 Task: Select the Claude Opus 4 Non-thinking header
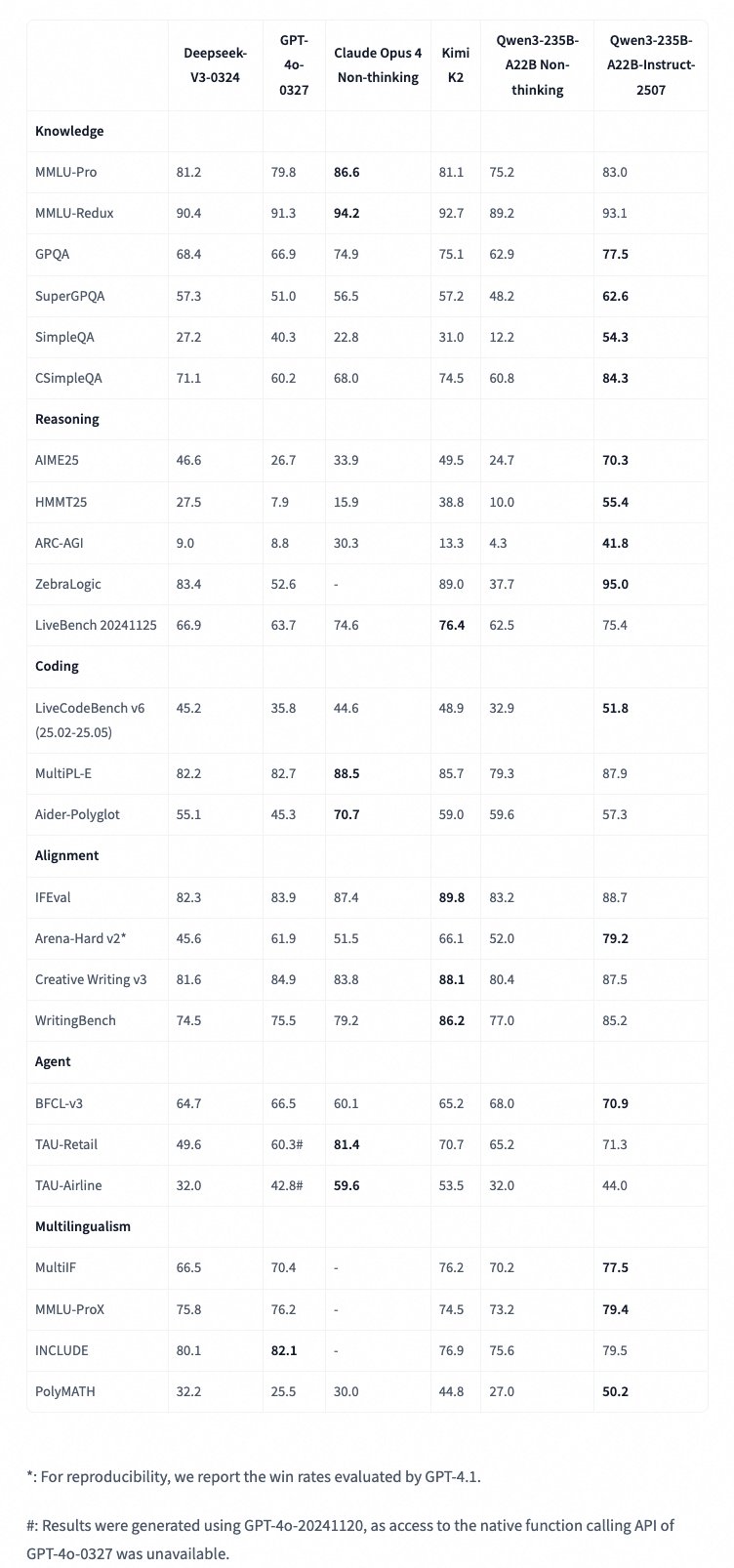pyautogui.click(x=378, y=64)
